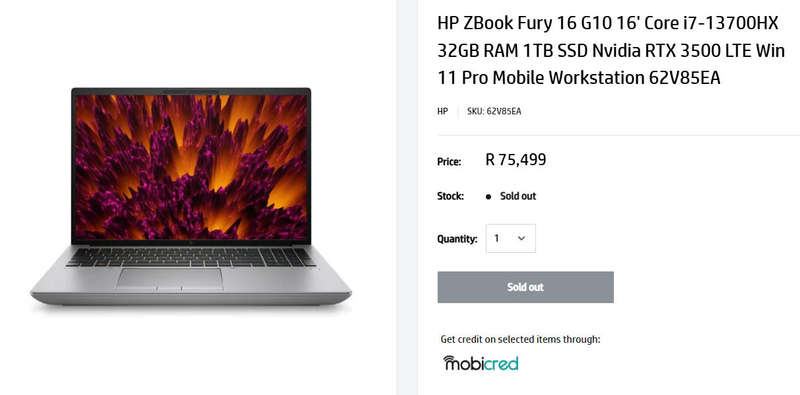The width and height of the screenshot is (800, 395).
Task: Click the laptop screen wallpaper in image
Action: 191,167
